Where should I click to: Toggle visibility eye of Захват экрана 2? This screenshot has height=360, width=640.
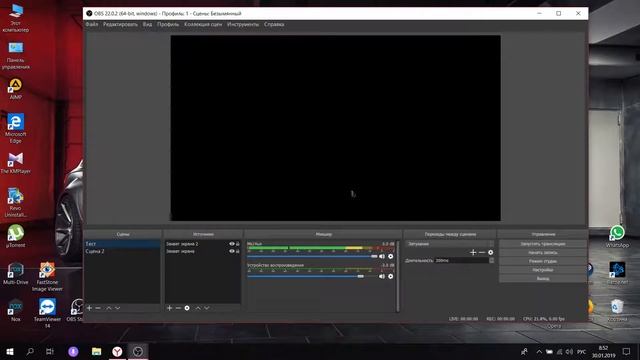click(x=231, y=244)
